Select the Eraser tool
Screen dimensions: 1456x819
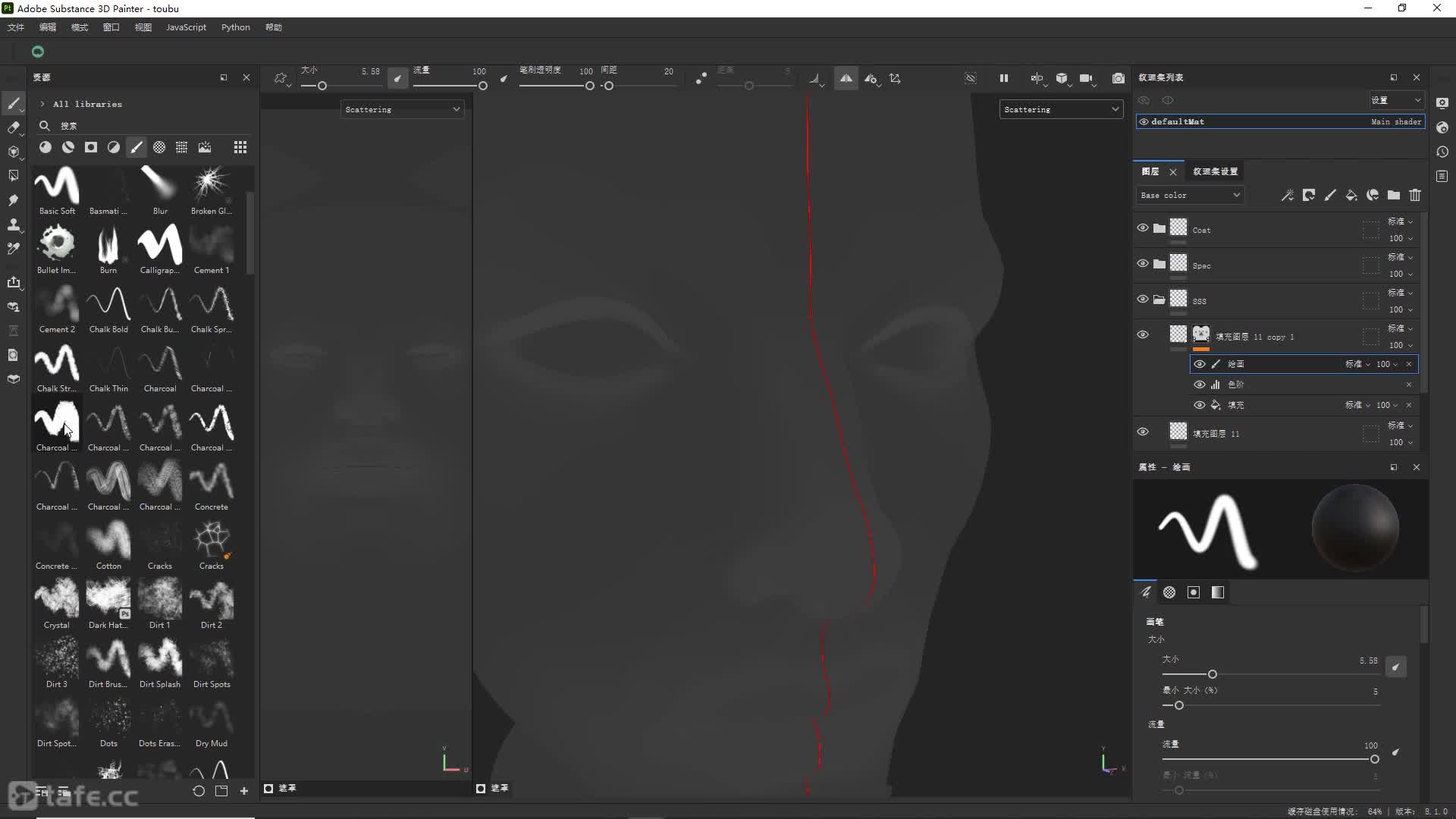14,128
